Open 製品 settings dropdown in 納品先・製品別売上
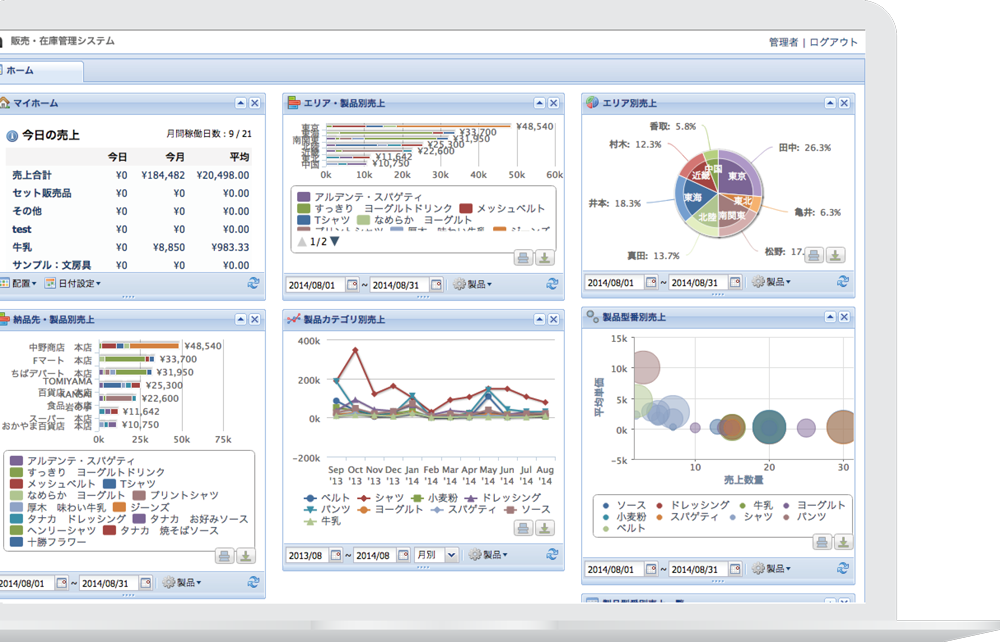 click(x=182, y=582)
